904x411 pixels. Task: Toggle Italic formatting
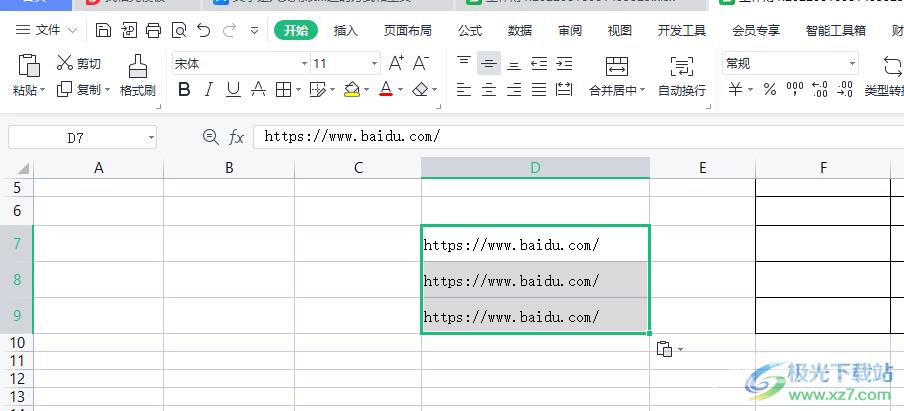click(x=209, y=89)
